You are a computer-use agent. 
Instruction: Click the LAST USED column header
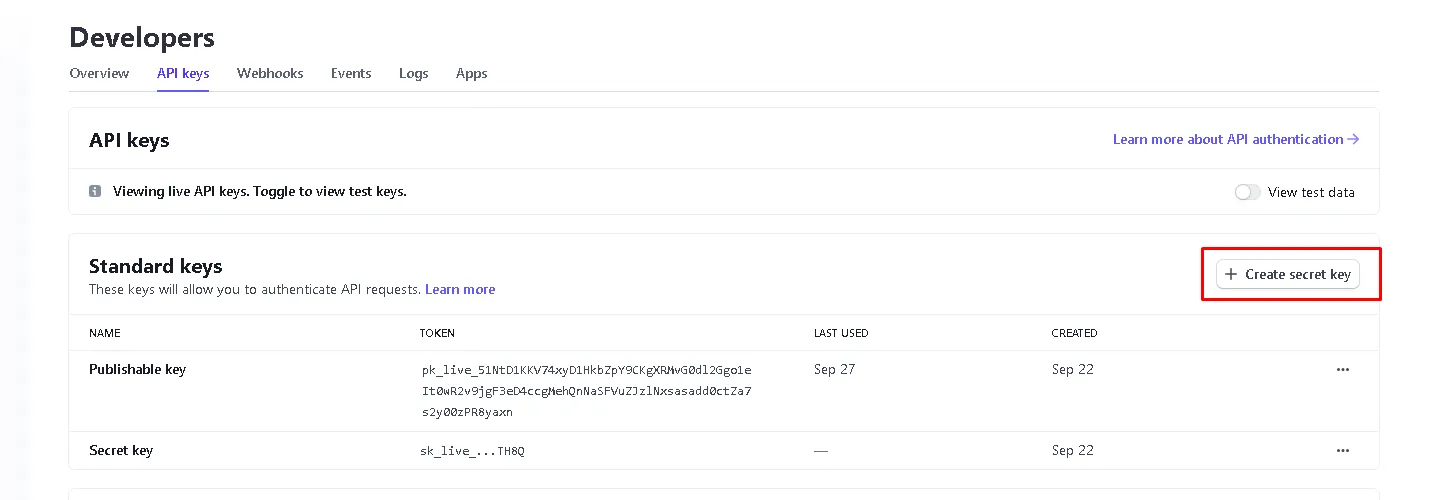(841, 333)
